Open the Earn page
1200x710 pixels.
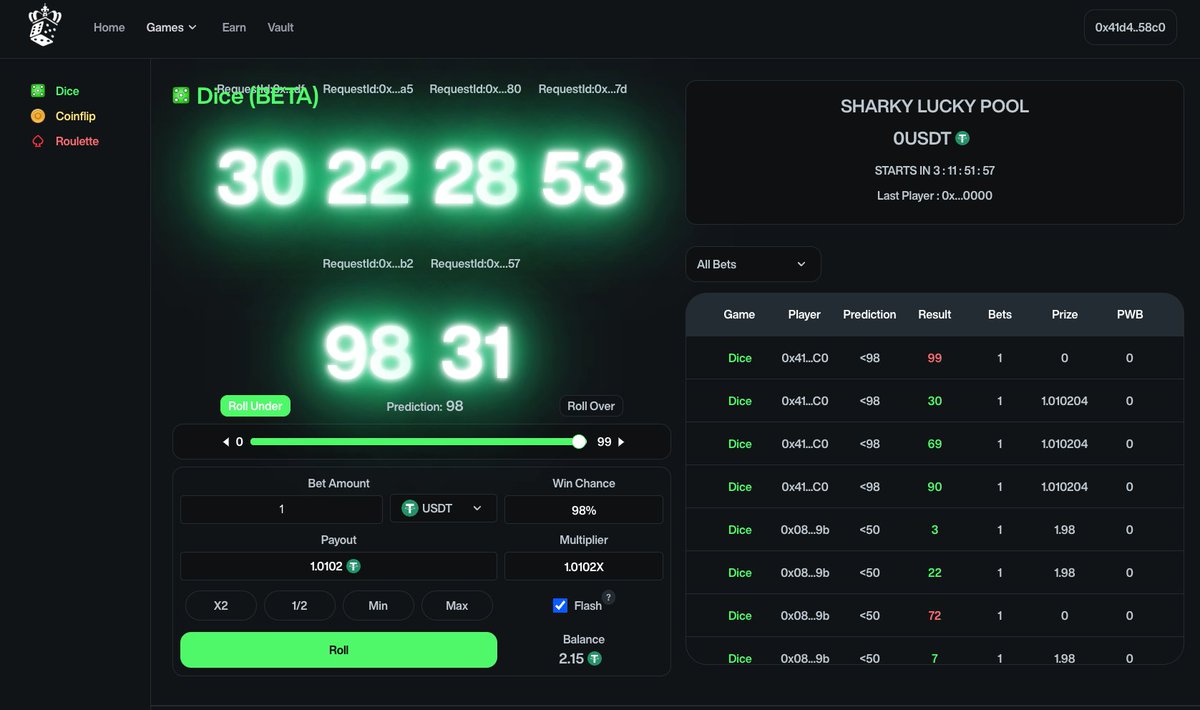click(x=234, y=27)
